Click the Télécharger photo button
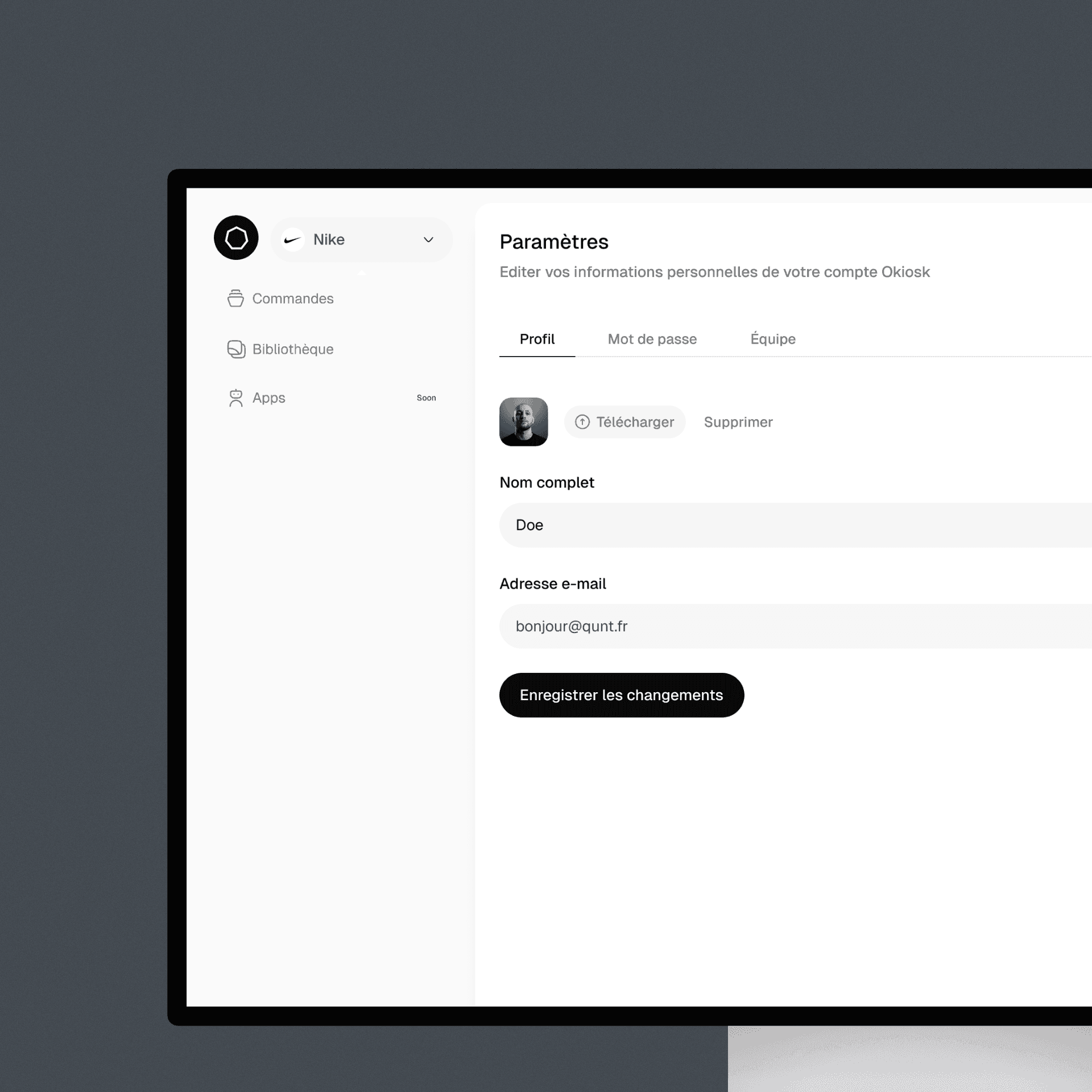The image size is (1092, 1092). 624,422
